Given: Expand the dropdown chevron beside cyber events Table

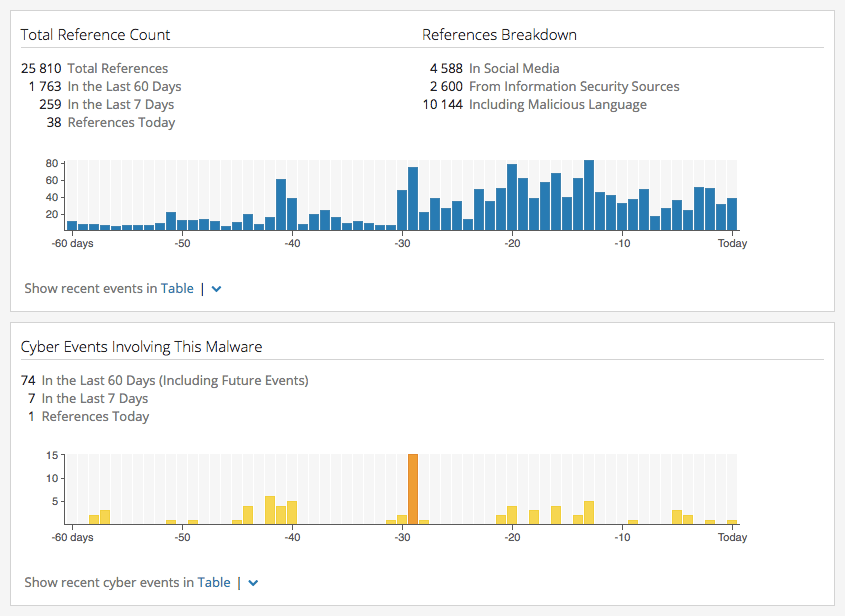Looking at the screenshot, I should [x=253, y=583].
